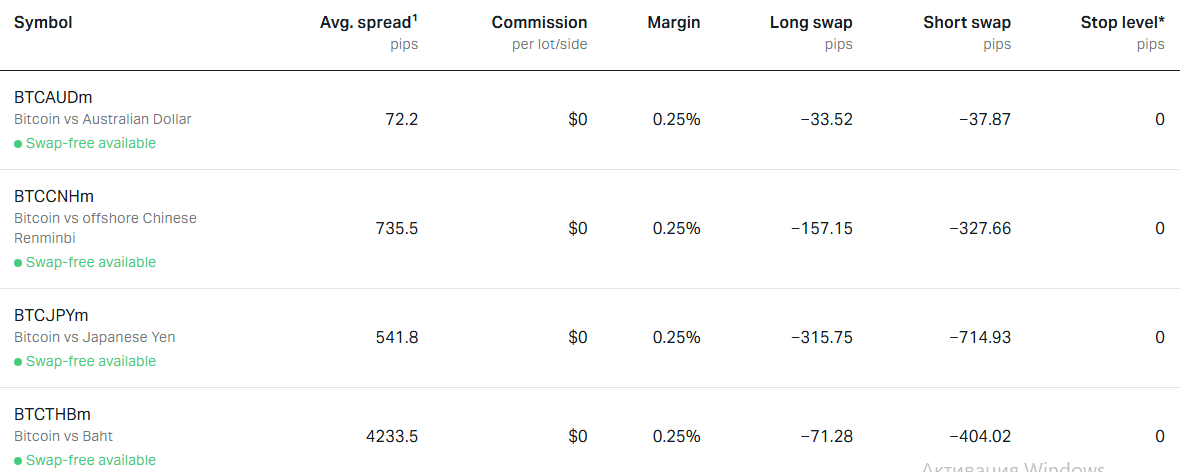Click the green dot beside BTCTHBm swap-free label
Screen dimensions: 1180x472
pyautogui.click(x=18, y=461)
